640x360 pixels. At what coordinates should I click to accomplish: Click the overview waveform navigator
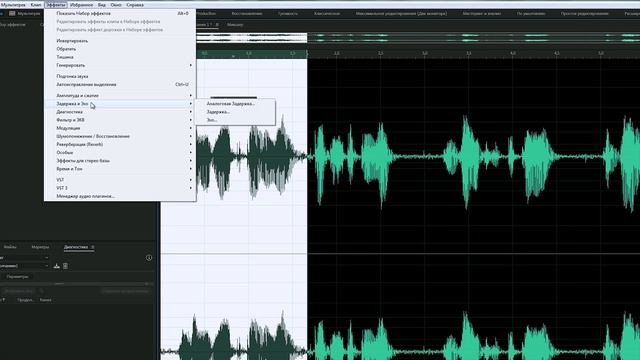click(x=418, y=38)
